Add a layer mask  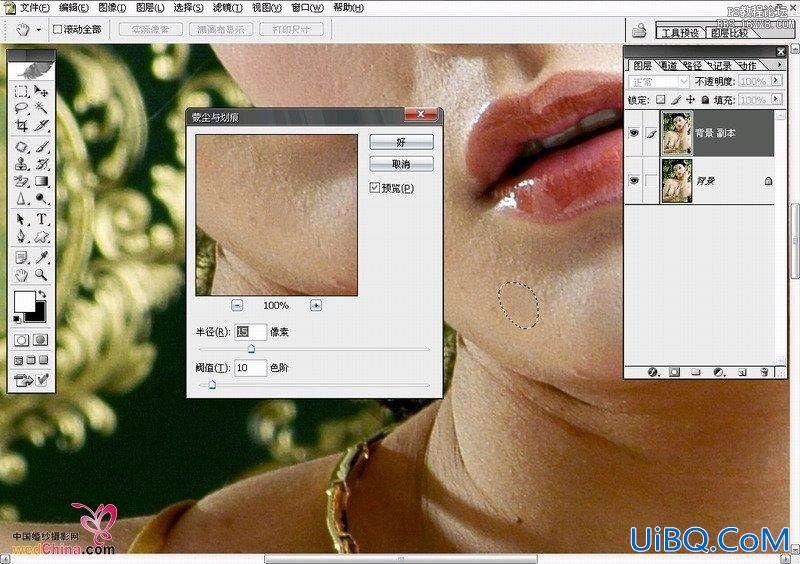pyautogui.click(x=674, y=372)
